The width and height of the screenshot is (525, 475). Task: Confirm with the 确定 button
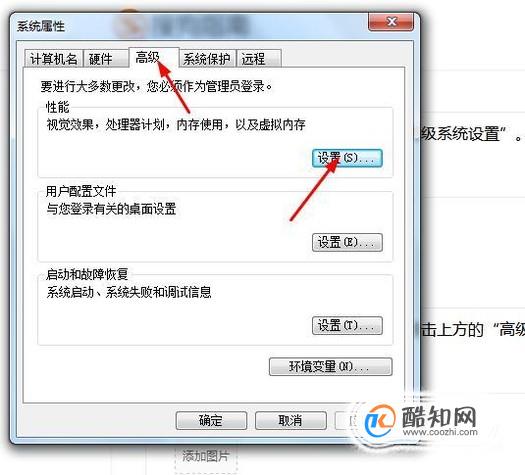click(x=211, y=420)
